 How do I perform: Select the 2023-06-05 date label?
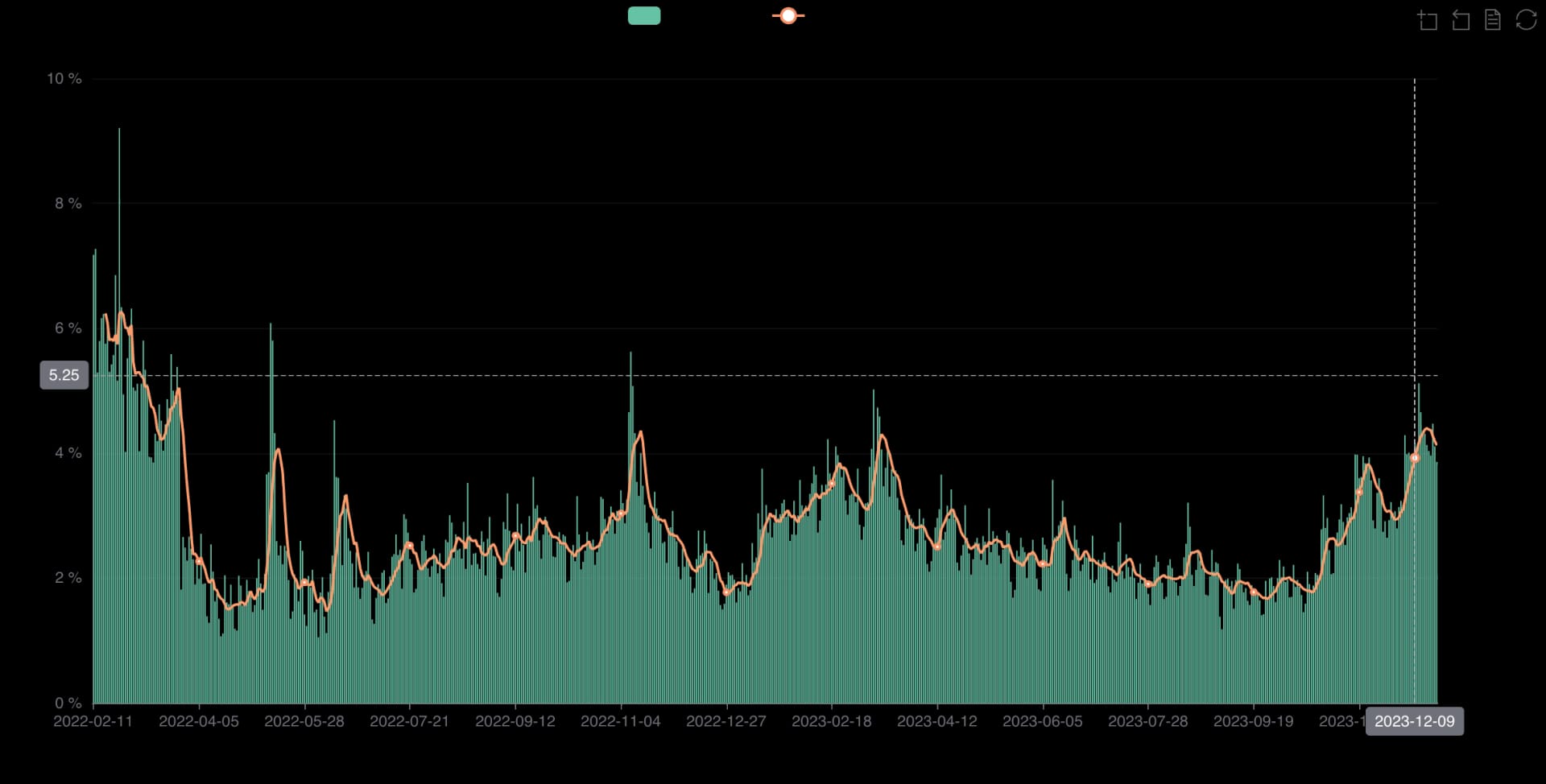[x=1042, y=721]
